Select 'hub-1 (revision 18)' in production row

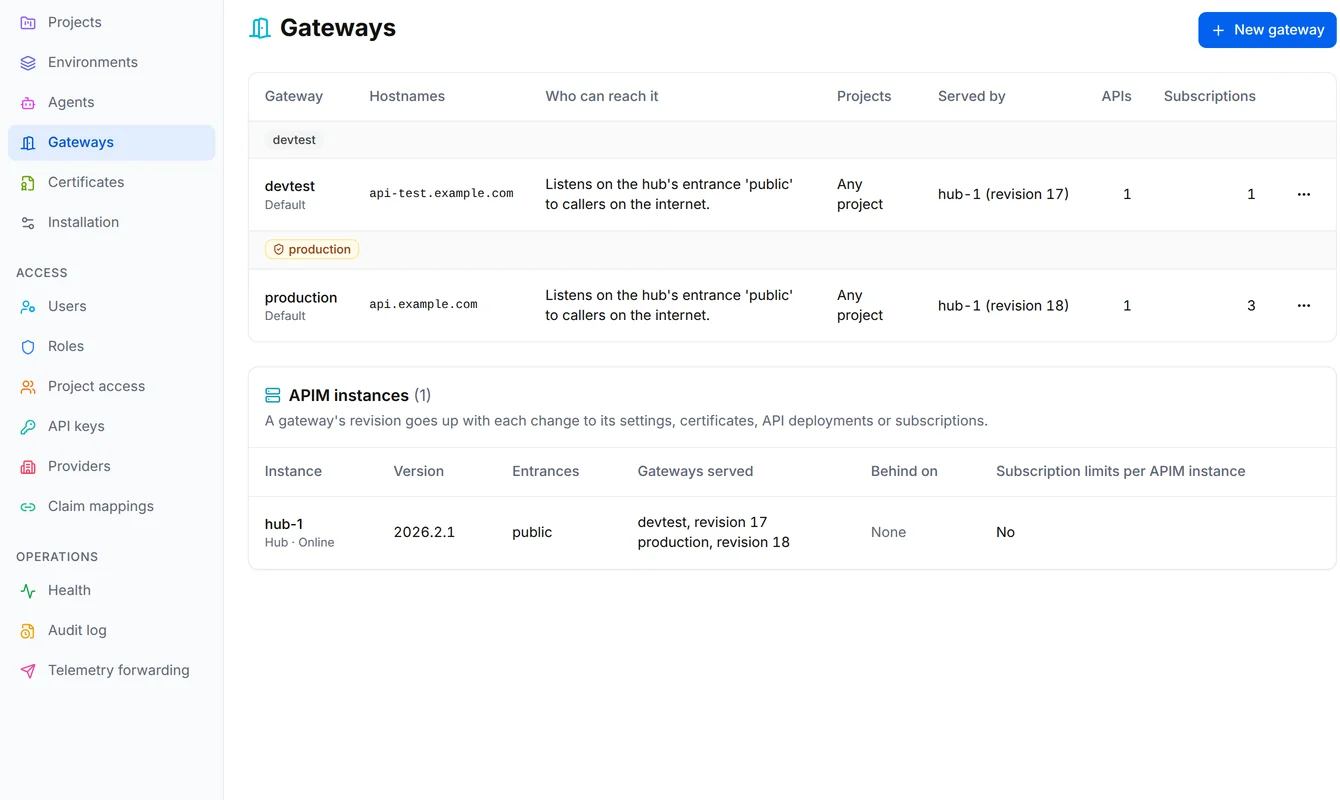1003,305
